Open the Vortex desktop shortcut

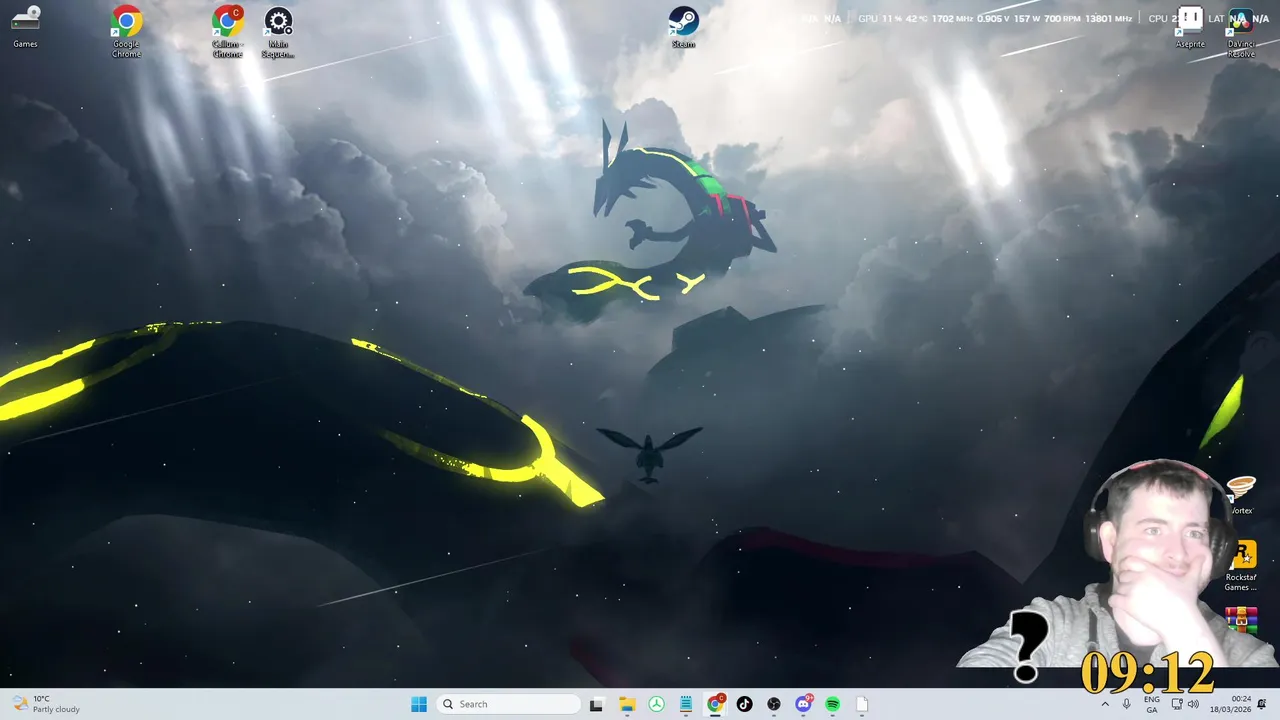pyautogui.click(x=1241, y=495)
